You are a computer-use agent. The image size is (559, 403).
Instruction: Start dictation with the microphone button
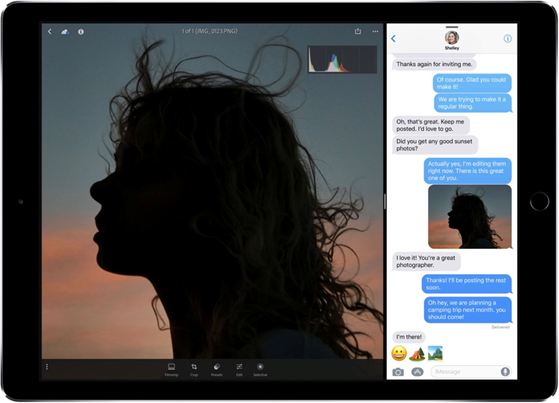(x=505, y=372)
